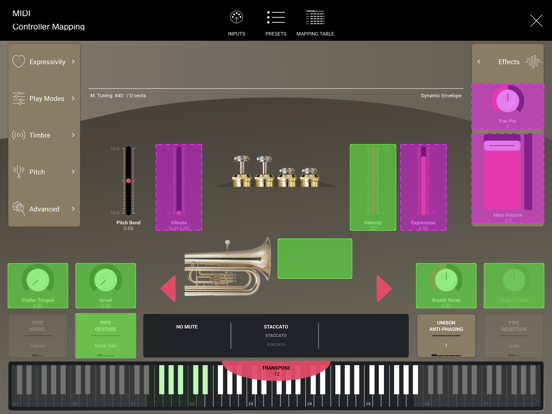Go to next instrument with right arrow

pos(384,289)
